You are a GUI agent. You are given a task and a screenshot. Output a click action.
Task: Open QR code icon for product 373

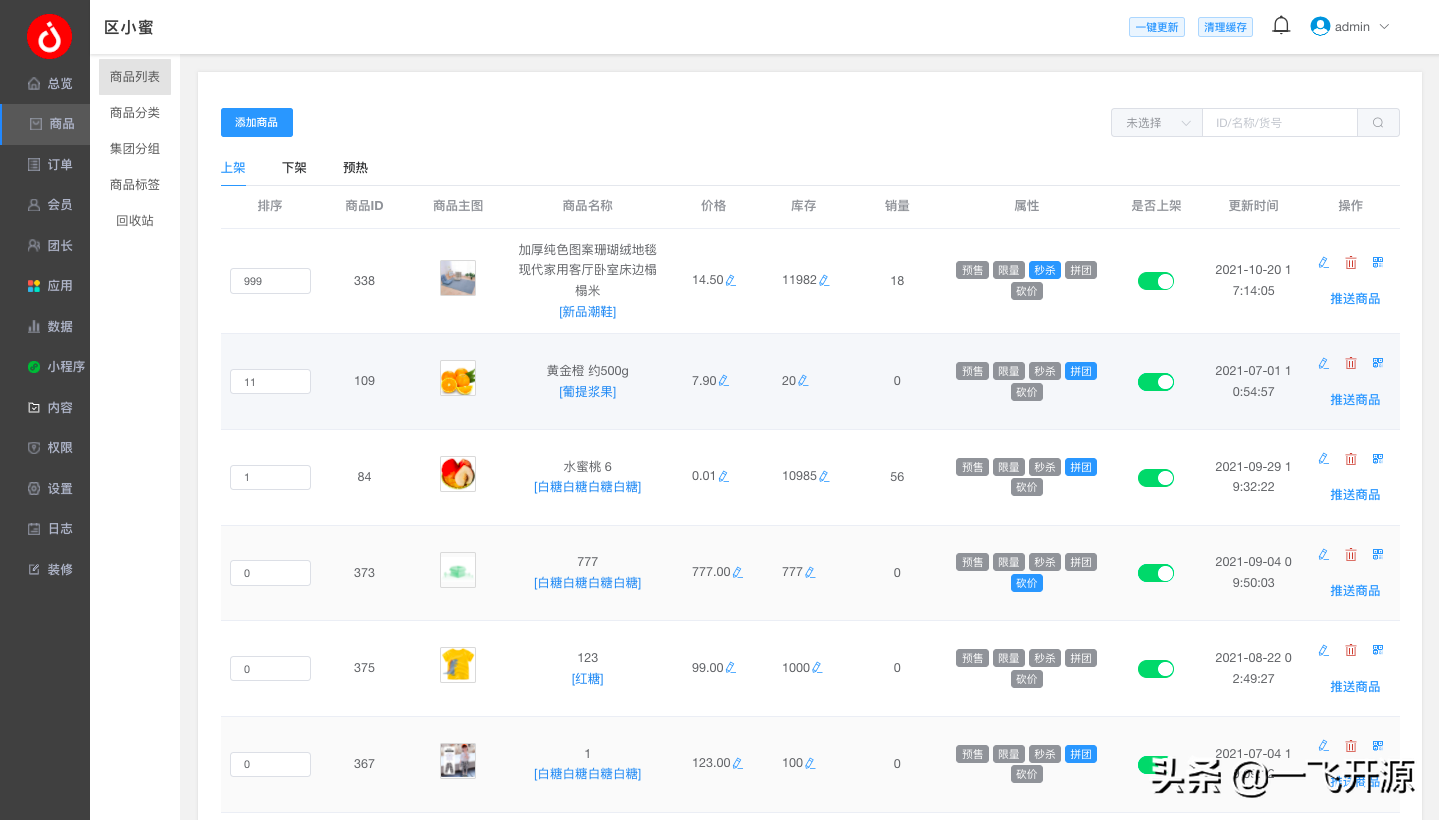click(1378, 555)
